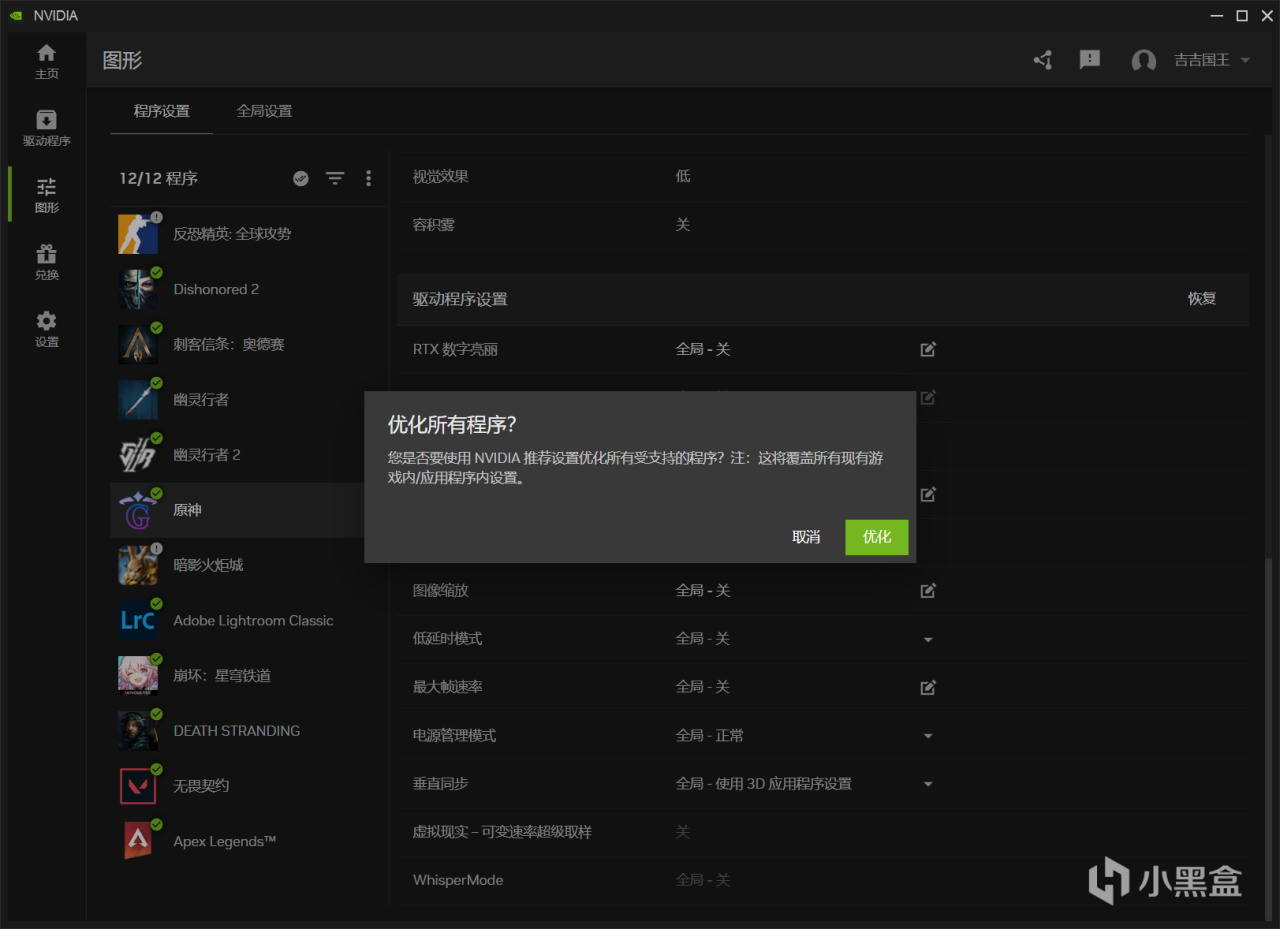Open the three-dot more options menu
Screen dimensions: 1280x929
pyautogui.click(x=368, y=178)
